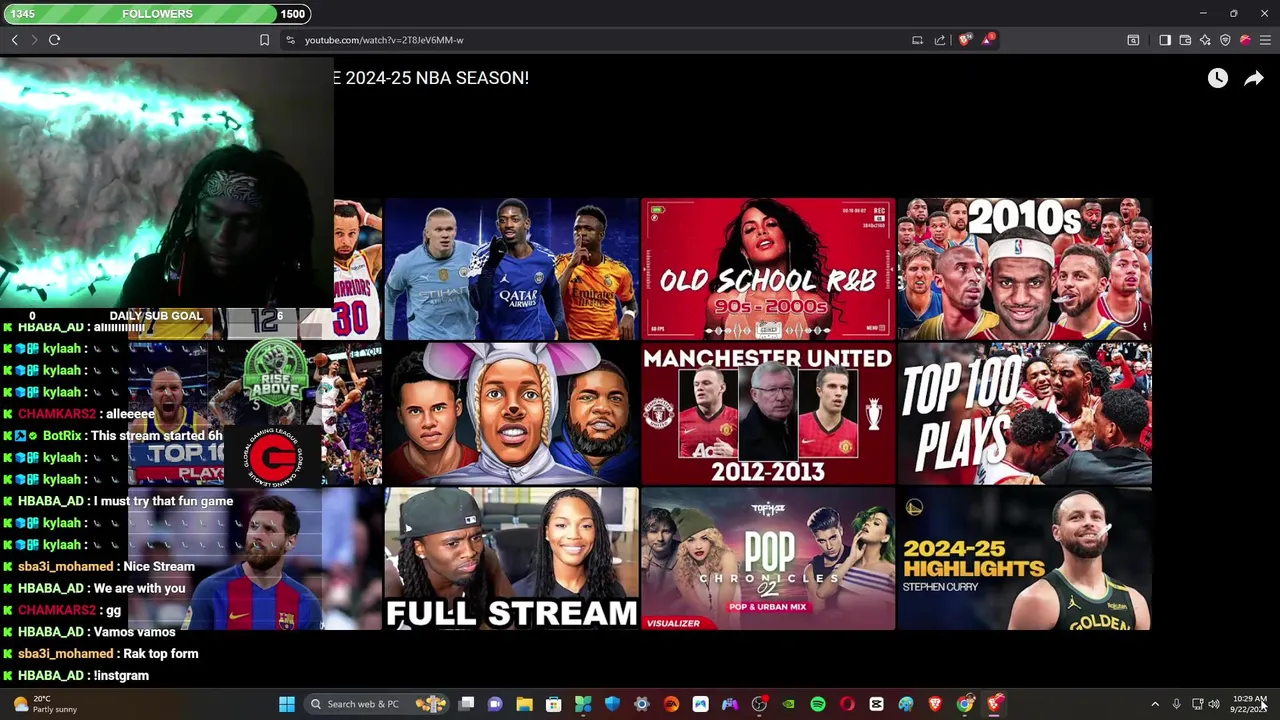Open the Warriors number 30 jersey thumbnail
Screen dimensions: 1280x720
coord(358,269)
